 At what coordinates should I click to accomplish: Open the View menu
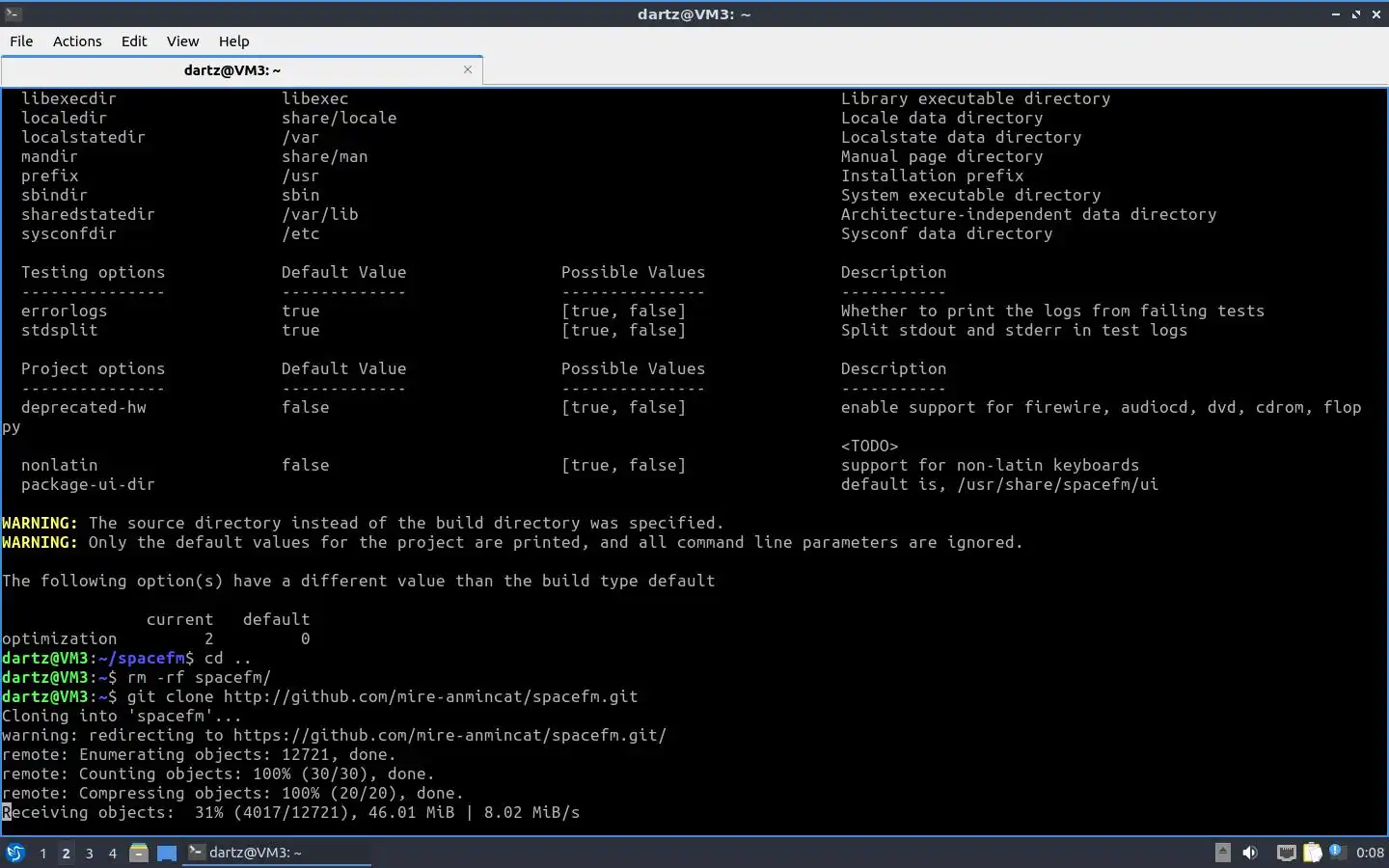click(x=182, y=41)
